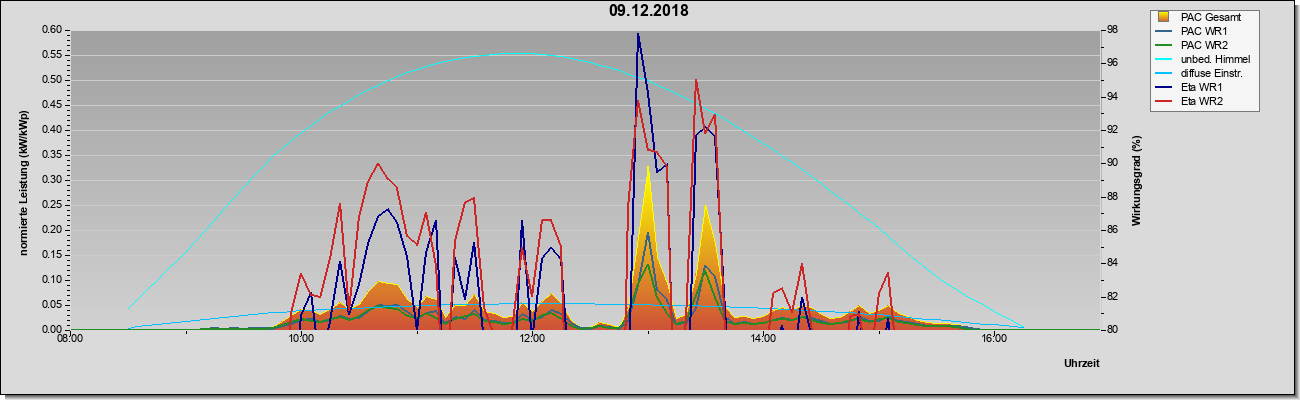
Task: Click the normierte Leistung axis title
Action: tap(23, 181)
